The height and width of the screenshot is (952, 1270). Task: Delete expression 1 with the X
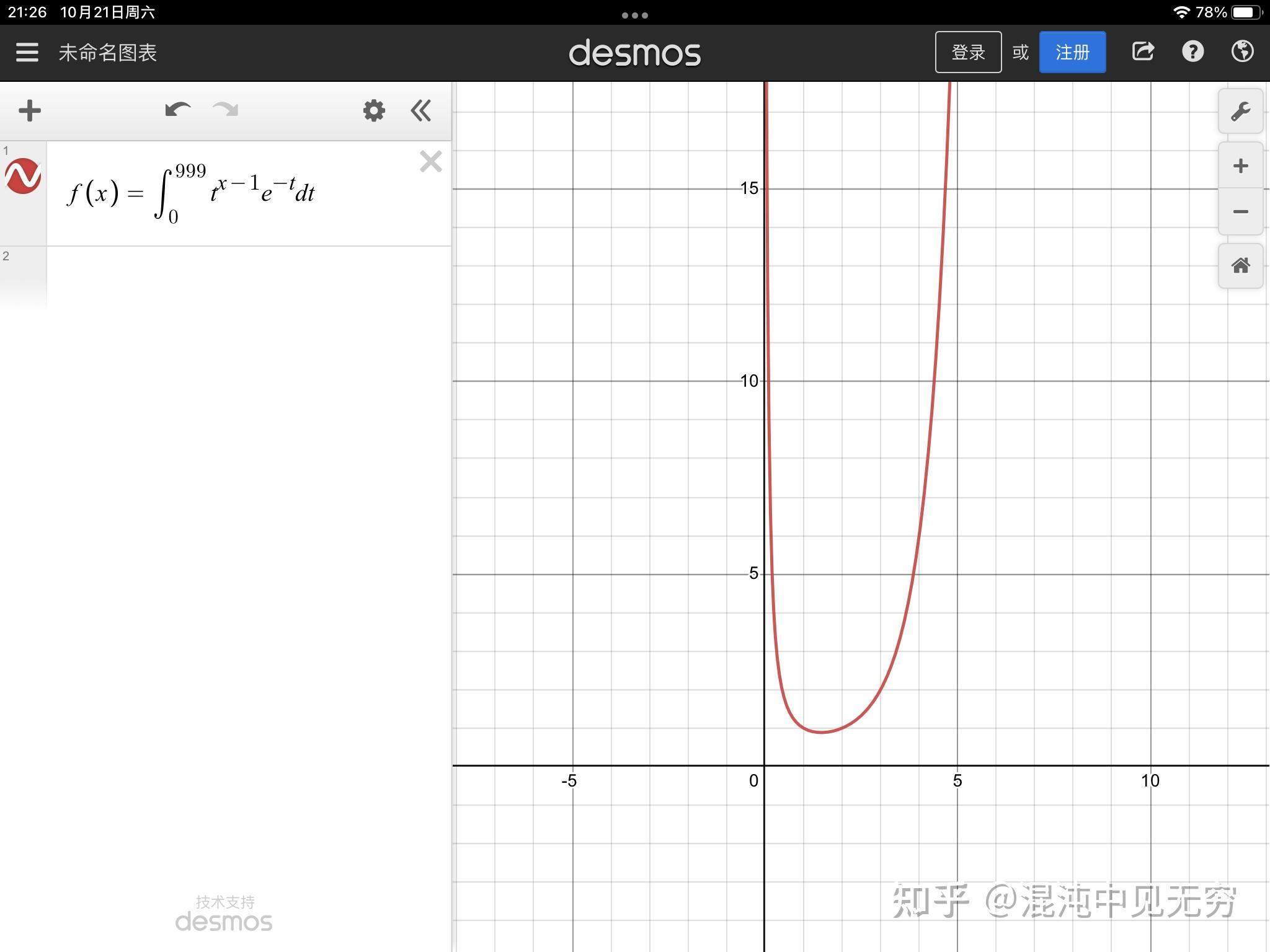coord(430,162)
